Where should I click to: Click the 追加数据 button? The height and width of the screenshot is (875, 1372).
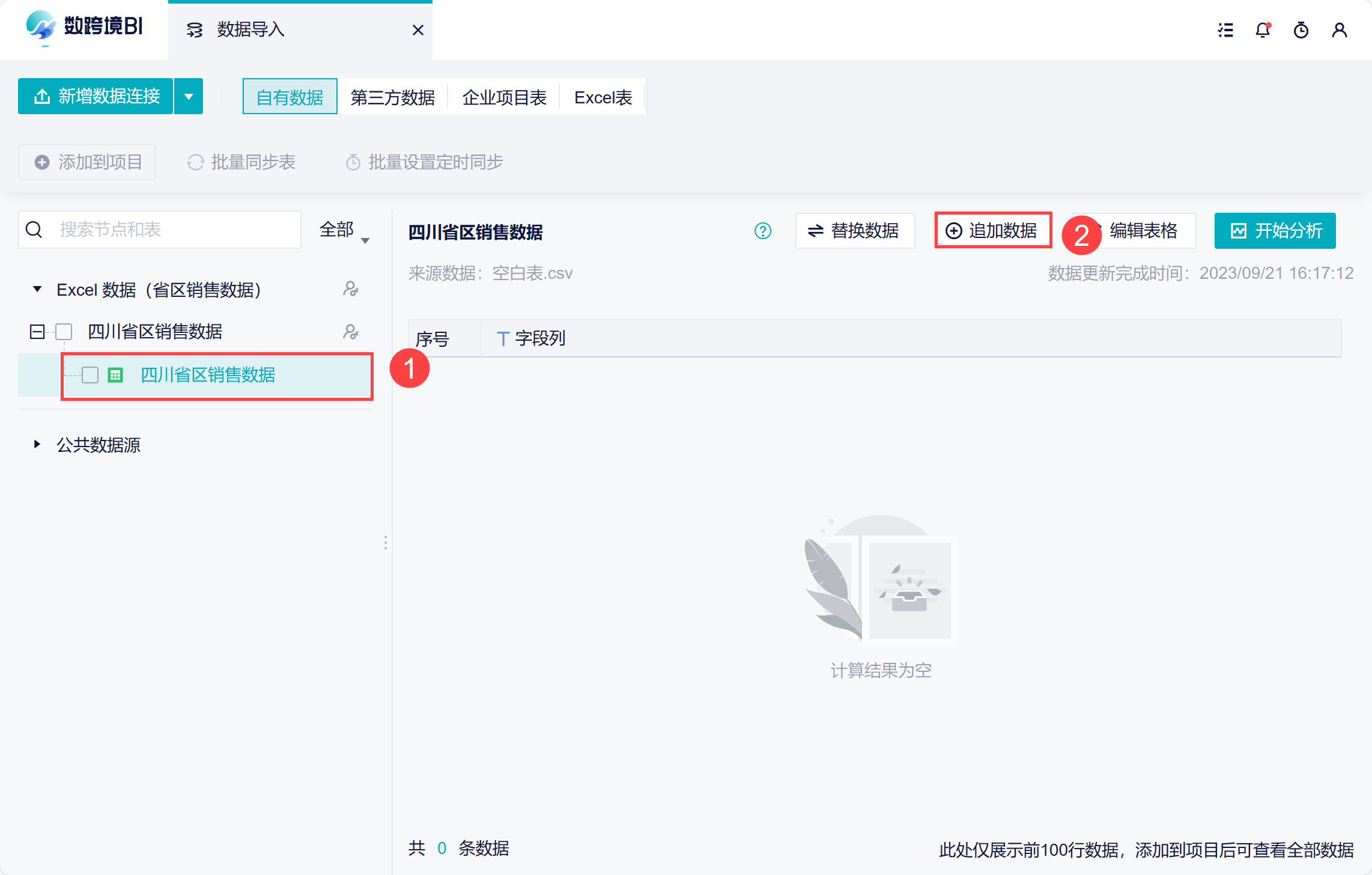tap(992, 230)
